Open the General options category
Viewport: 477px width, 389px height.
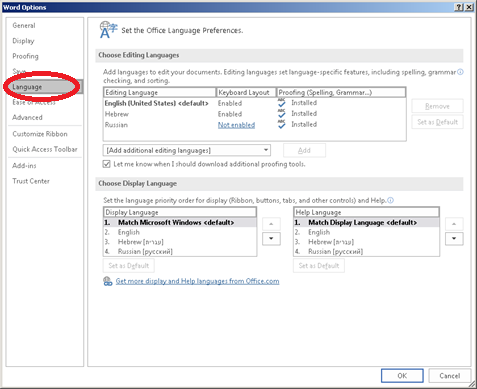(24, 25)
